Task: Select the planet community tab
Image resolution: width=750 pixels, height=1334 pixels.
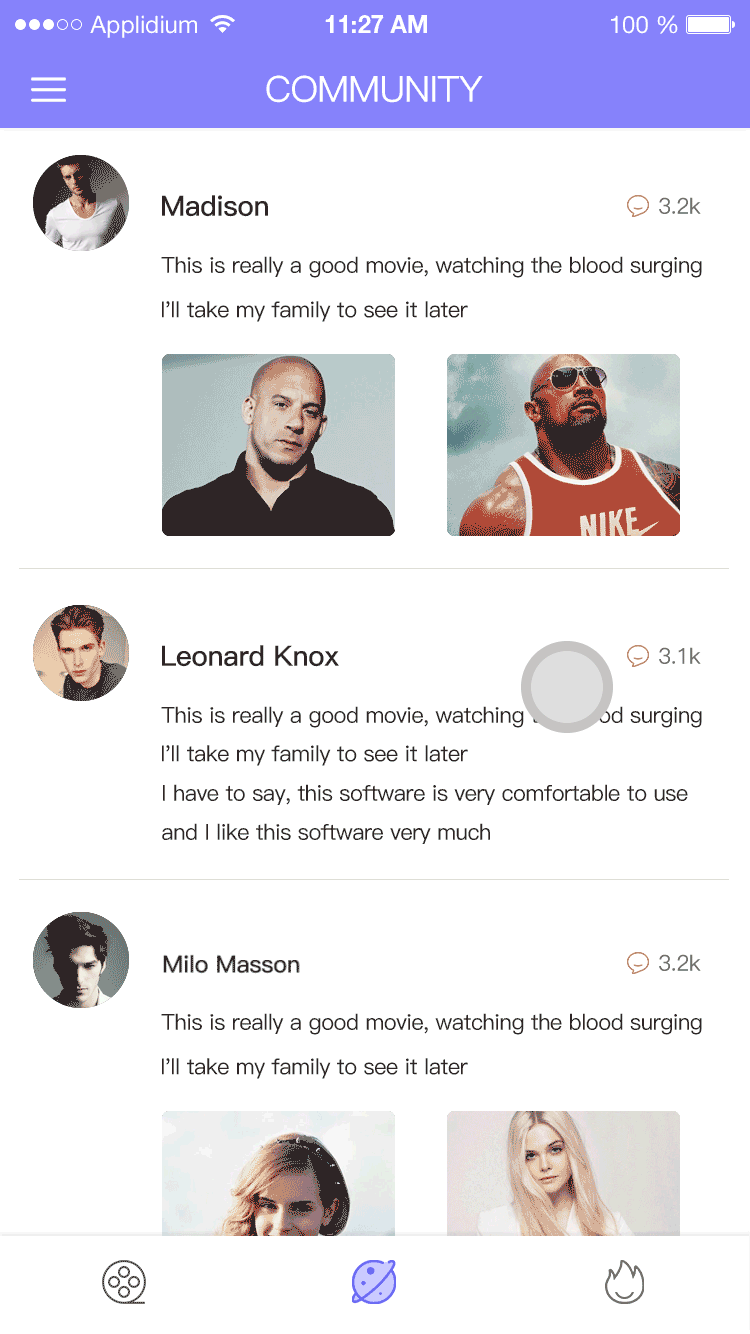Action: [374, 1282]
